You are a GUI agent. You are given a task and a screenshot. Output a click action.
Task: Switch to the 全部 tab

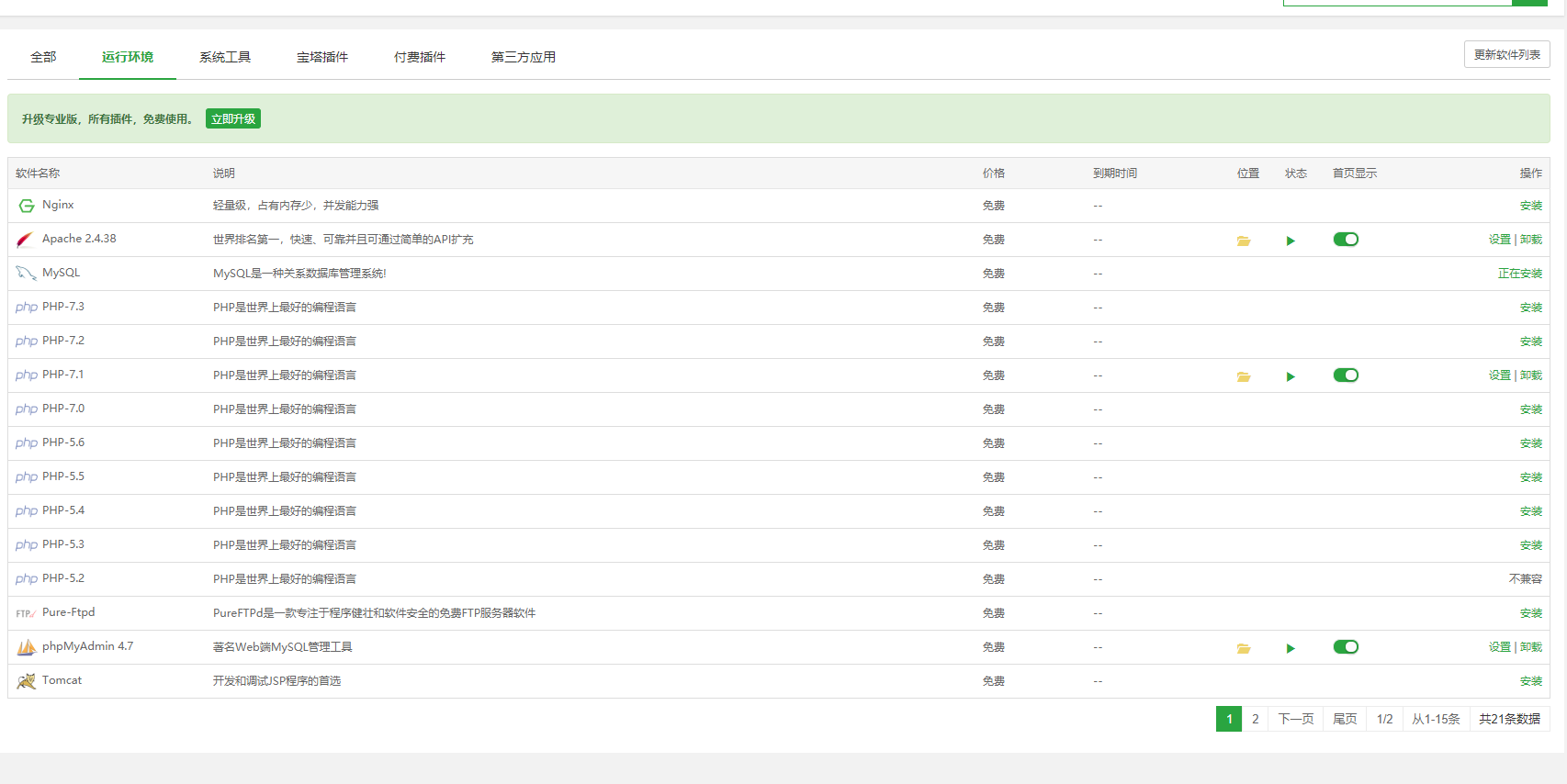43,57
